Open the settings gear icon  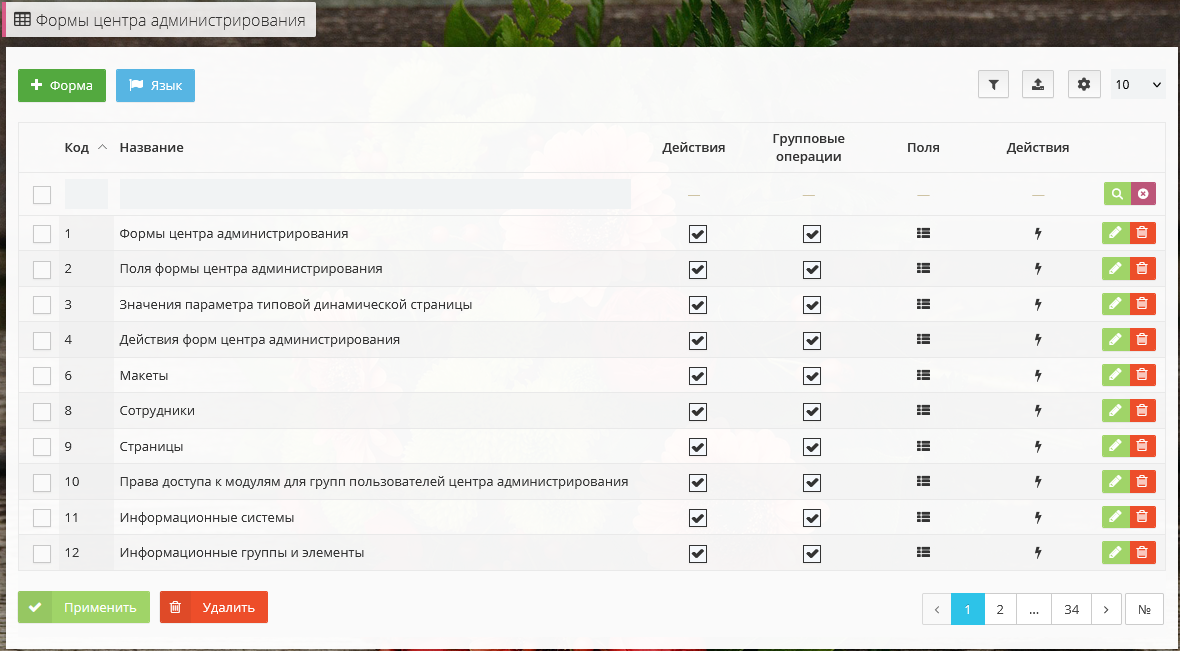pos(1084,85)
